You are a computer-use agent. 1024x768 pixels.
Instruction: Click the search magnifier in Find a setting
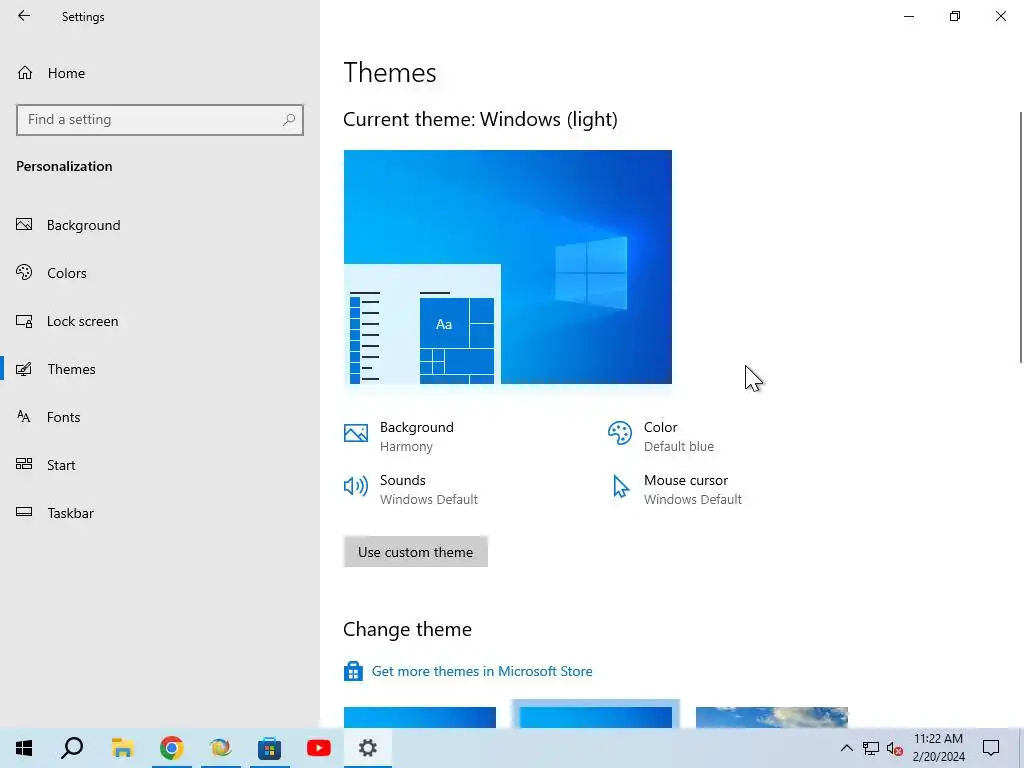[289, 120]
